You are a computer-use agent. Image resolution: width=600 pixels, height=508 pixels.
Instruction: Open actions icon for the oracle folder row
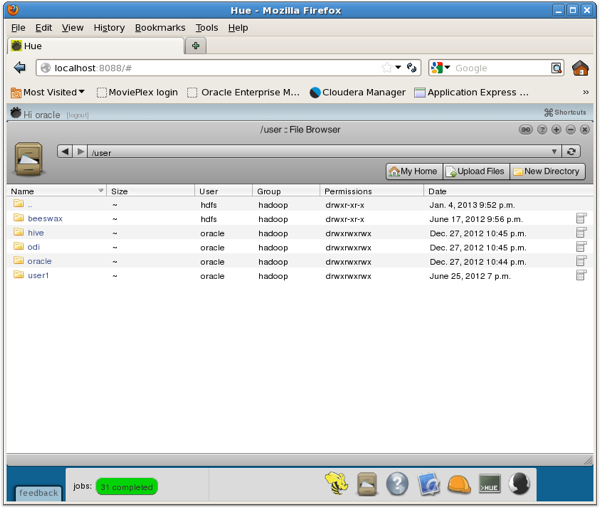[x=581, y=261]
